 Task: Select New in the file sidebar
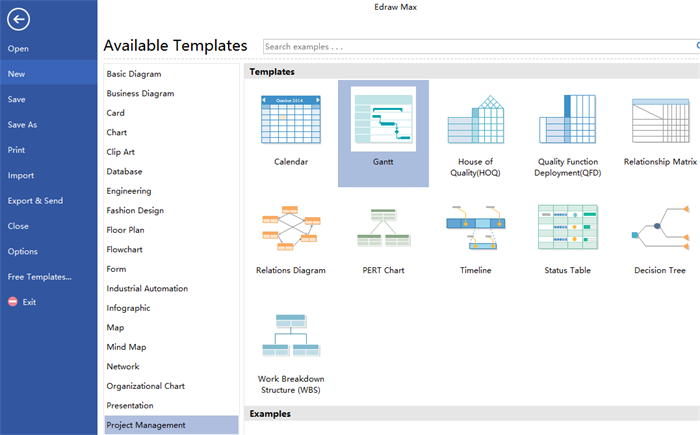[x=48, y=74]
